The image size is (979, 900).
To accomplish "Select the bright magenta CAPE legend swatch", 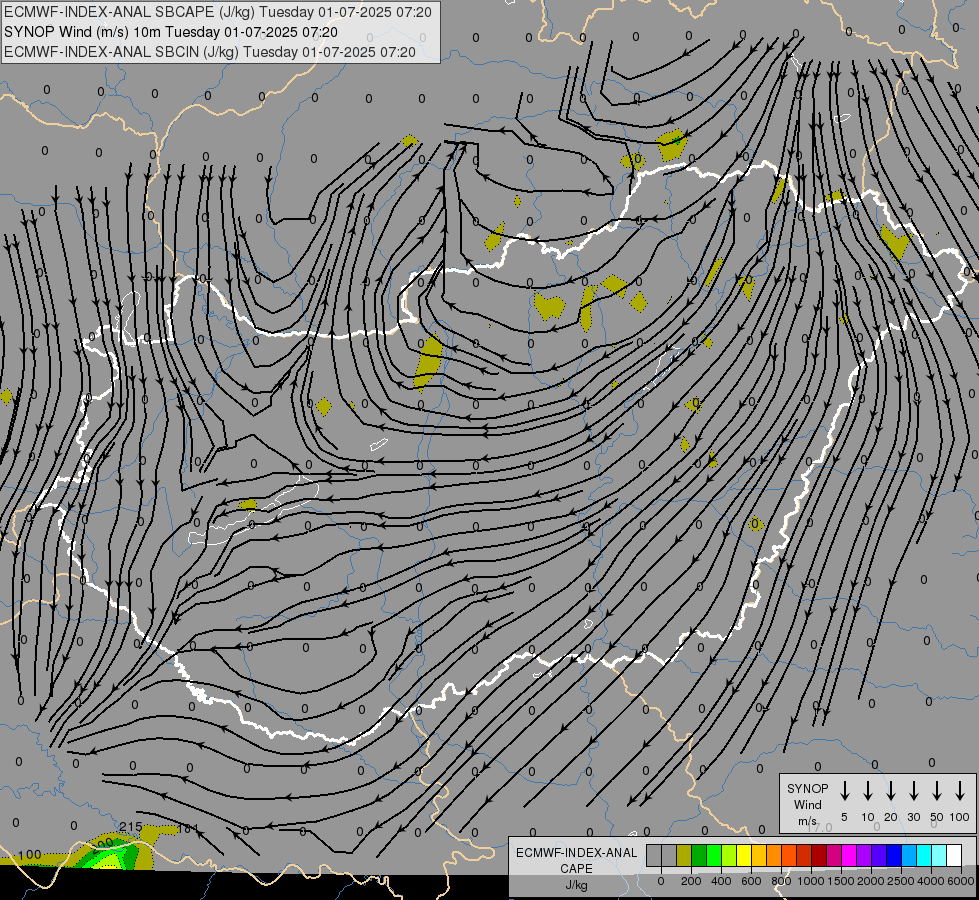I will pos(849,855).
